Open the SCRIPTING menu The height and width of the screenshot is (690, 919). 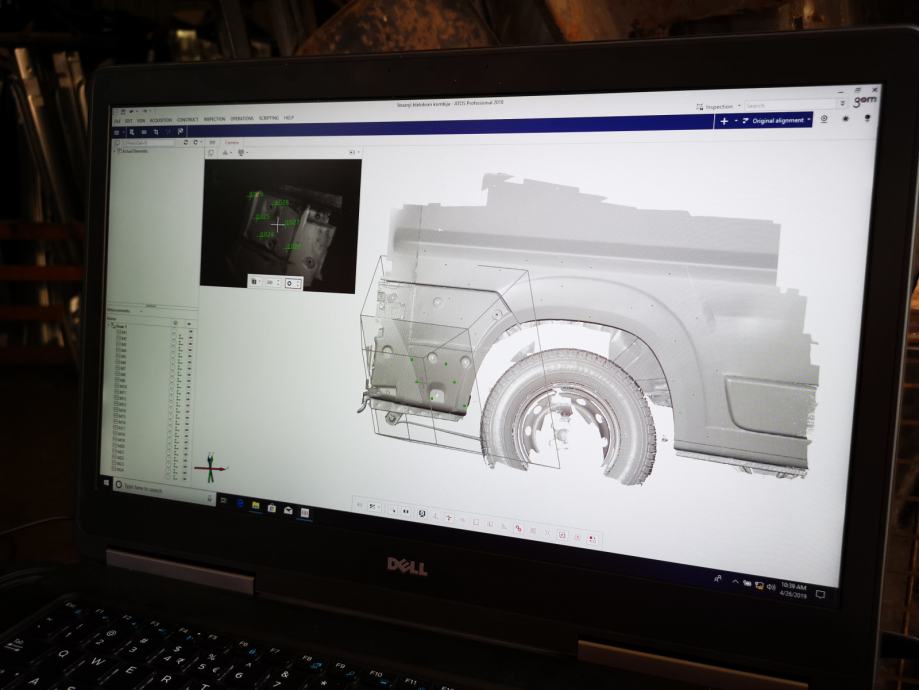click(x=268, y=118)
